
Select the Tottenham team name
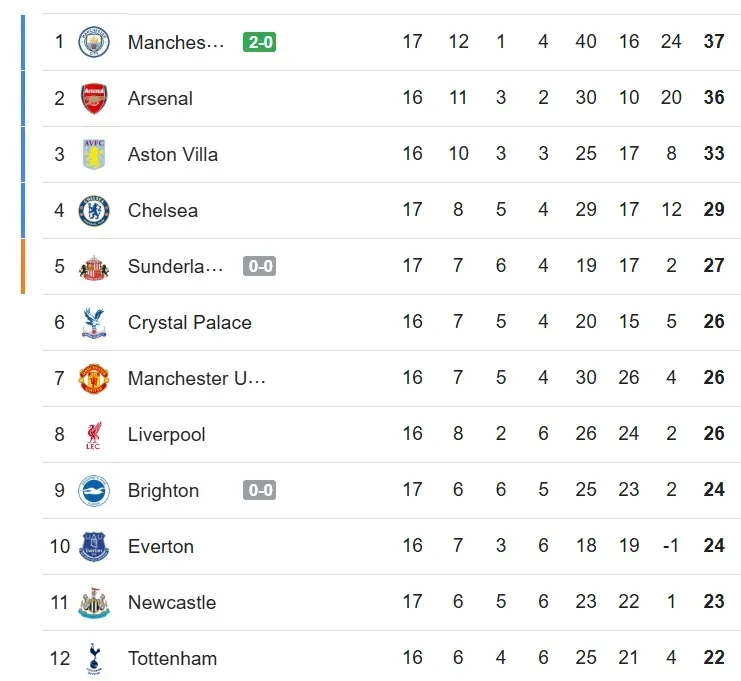pos(172,658)
